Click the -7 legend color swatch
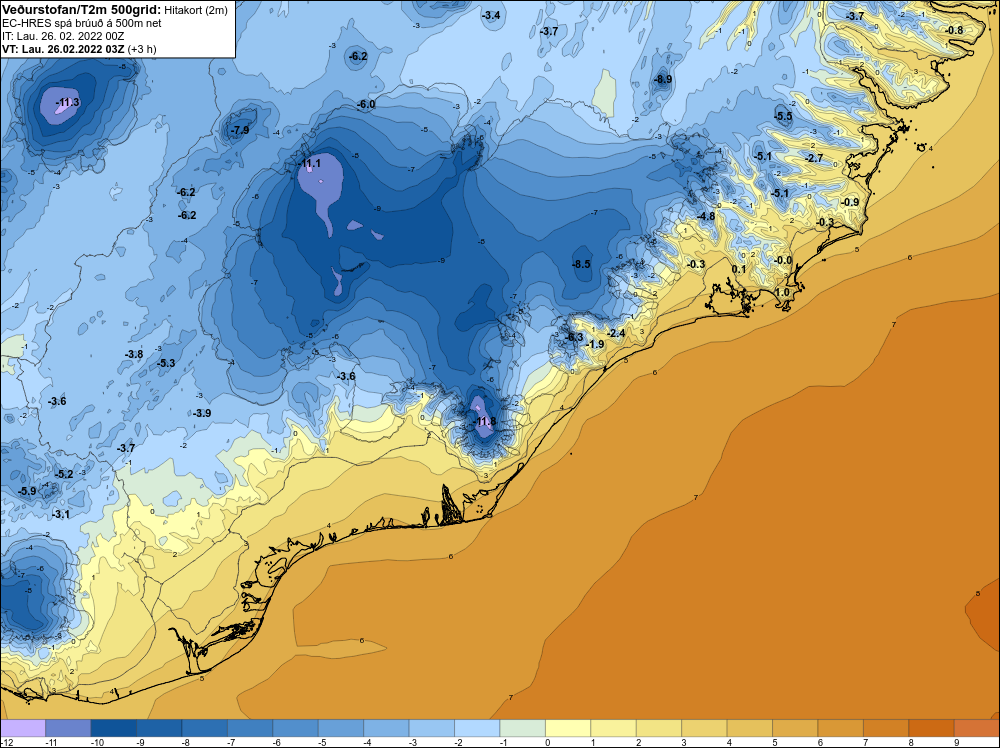 click(x=250, y=728)
